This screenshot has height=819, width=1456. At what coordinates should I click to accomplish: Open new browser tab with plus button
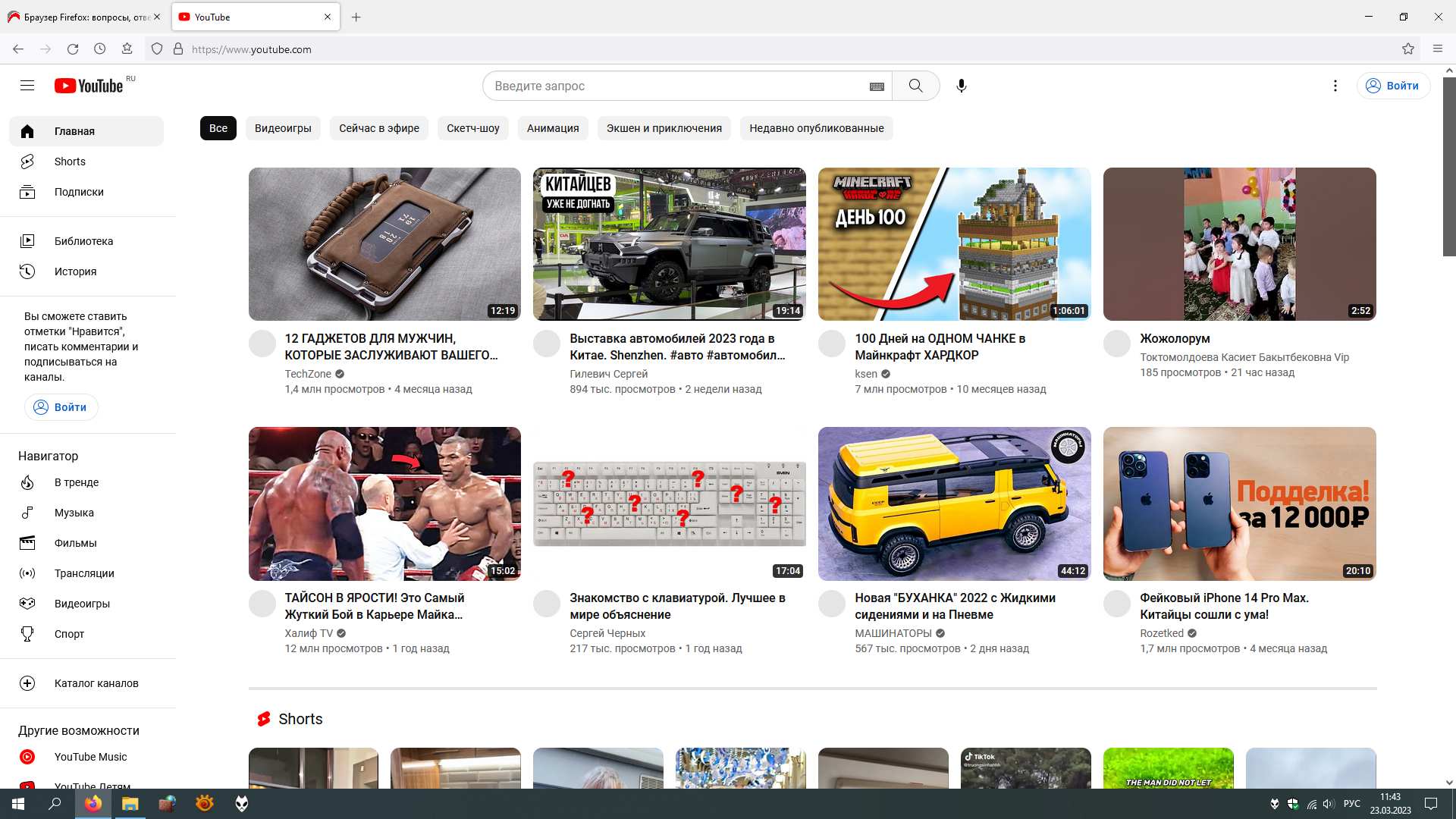(x=356, y=17)
